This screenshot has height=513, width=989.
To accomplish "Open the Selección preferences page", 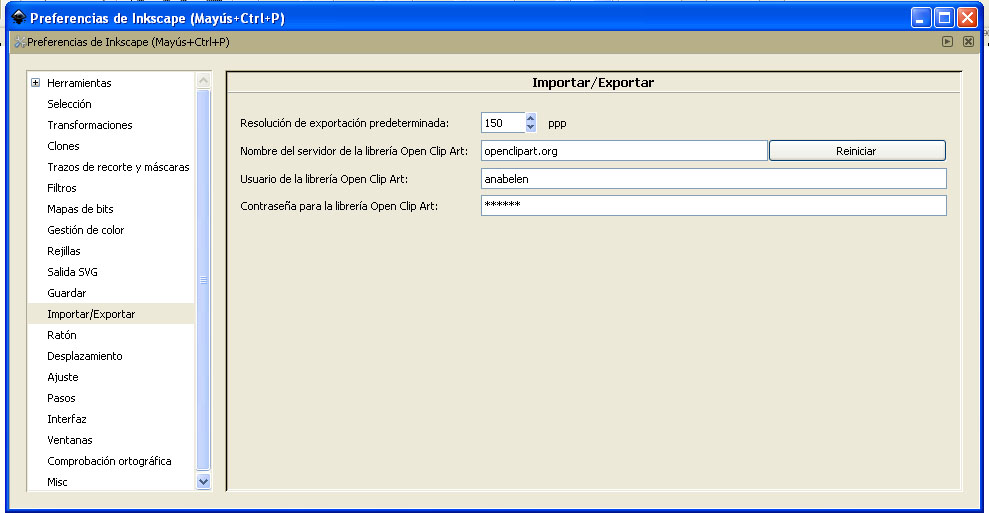I will pyautogui.click(x=69, y=104).
